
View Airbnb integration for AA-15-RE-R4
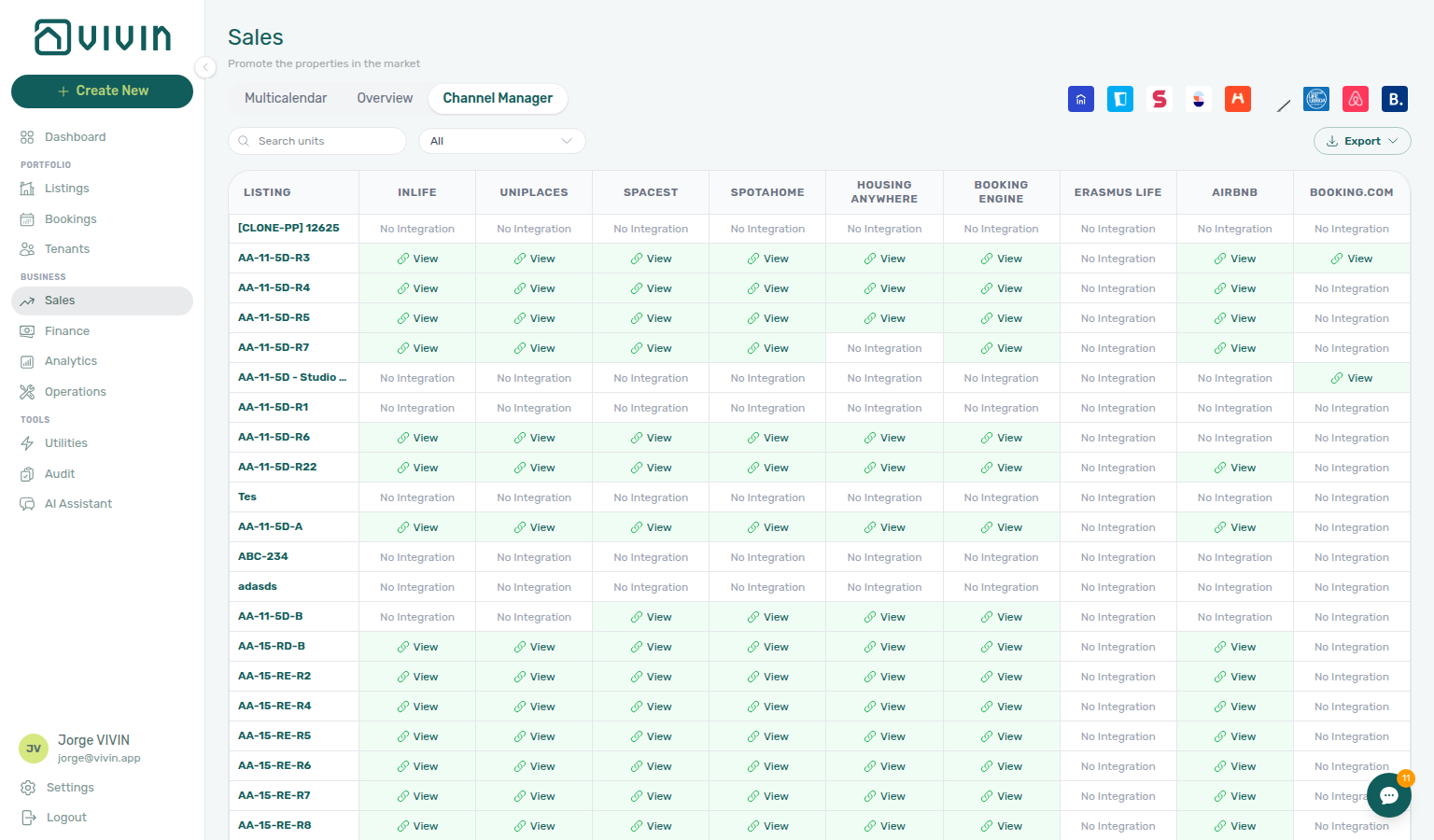point(1234,707)
